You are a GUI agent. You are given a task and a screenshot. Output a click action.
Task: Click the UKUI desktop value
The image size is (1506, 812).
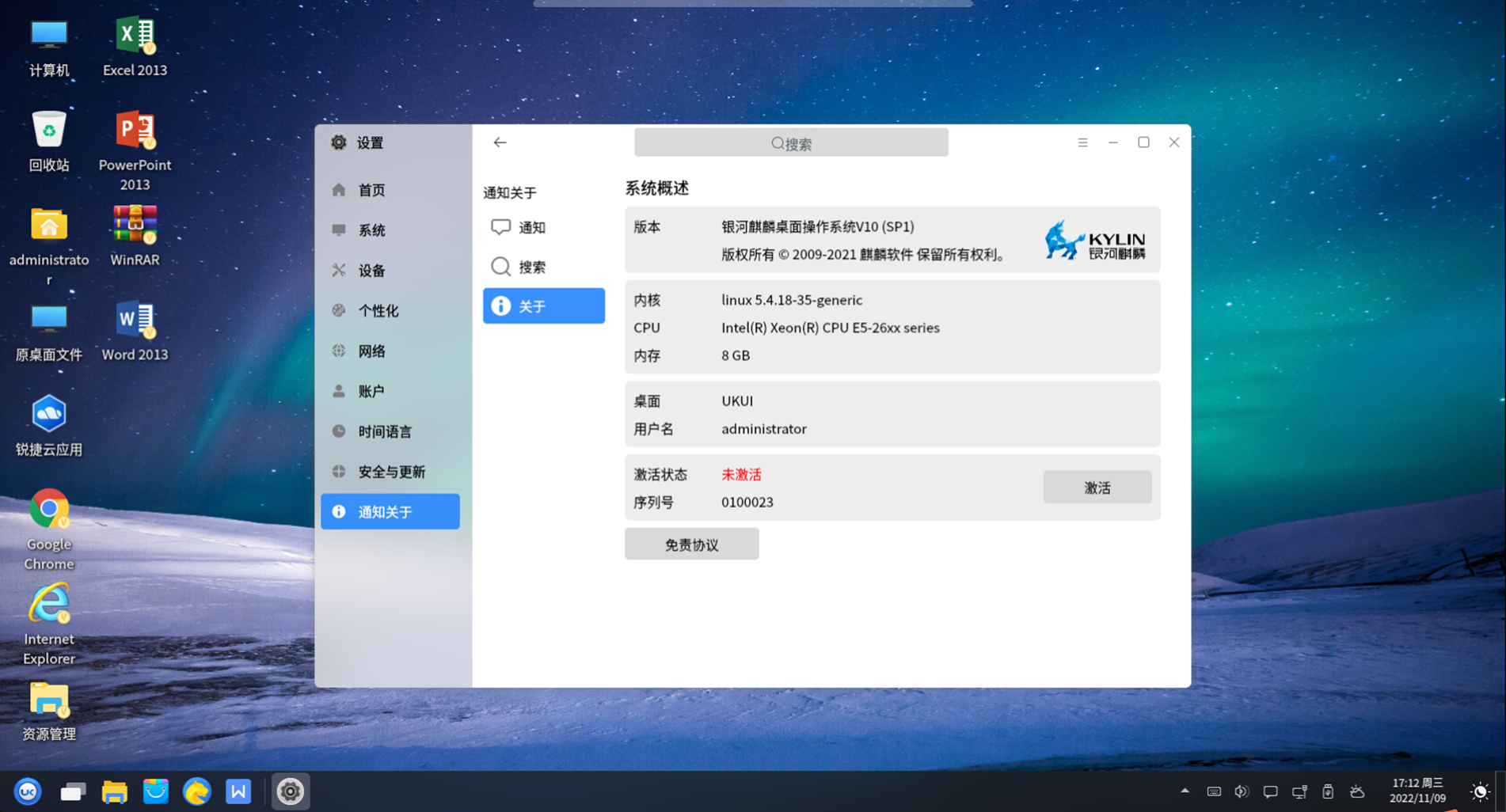[x=737, y=401]
